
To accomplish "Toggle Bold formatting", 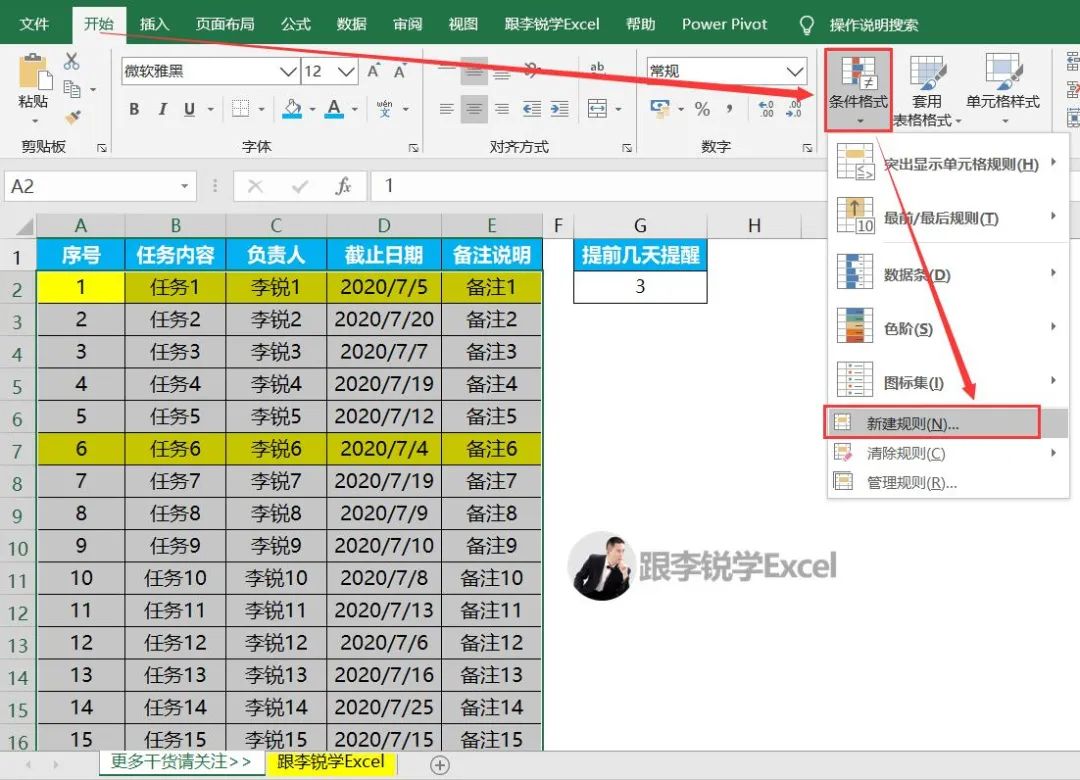I will coord(134,109).
